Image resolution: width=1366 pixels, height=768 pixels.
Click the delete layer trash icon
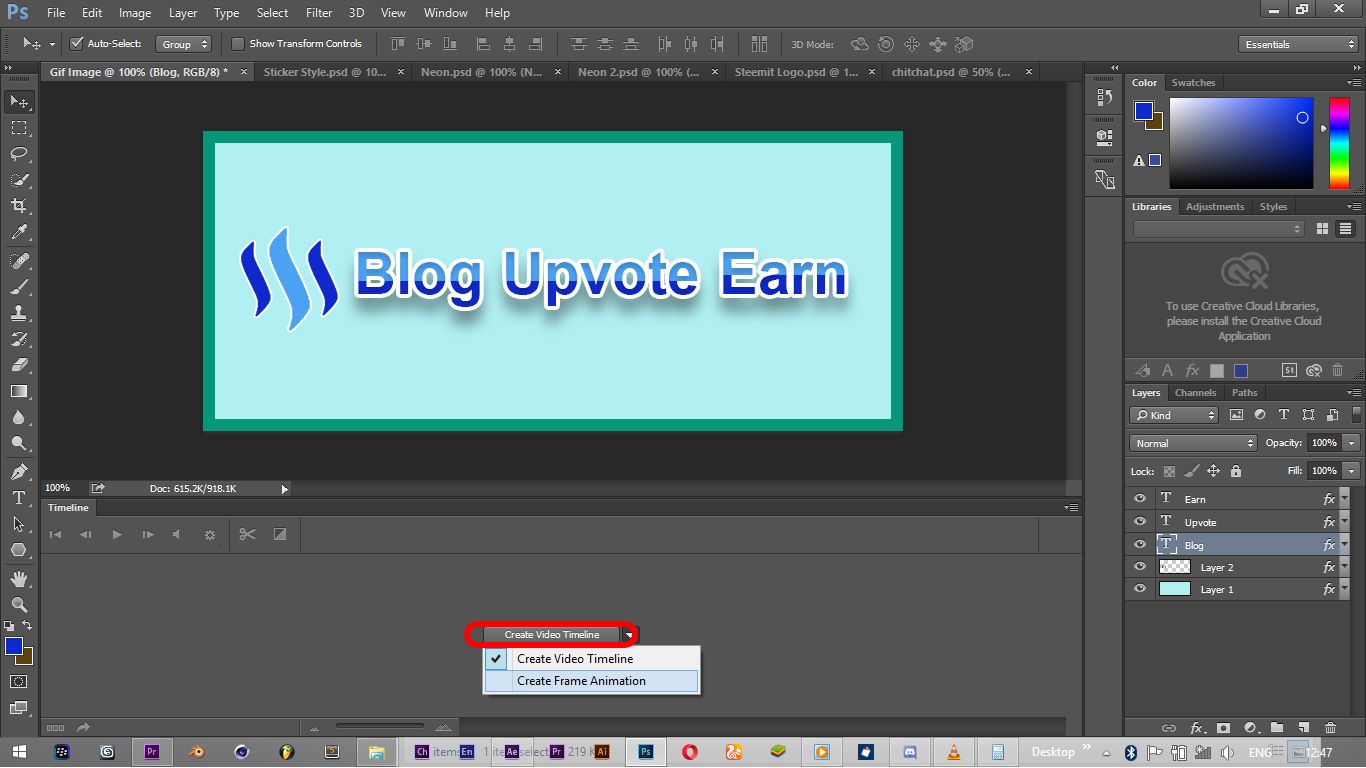pos(1330,728)
